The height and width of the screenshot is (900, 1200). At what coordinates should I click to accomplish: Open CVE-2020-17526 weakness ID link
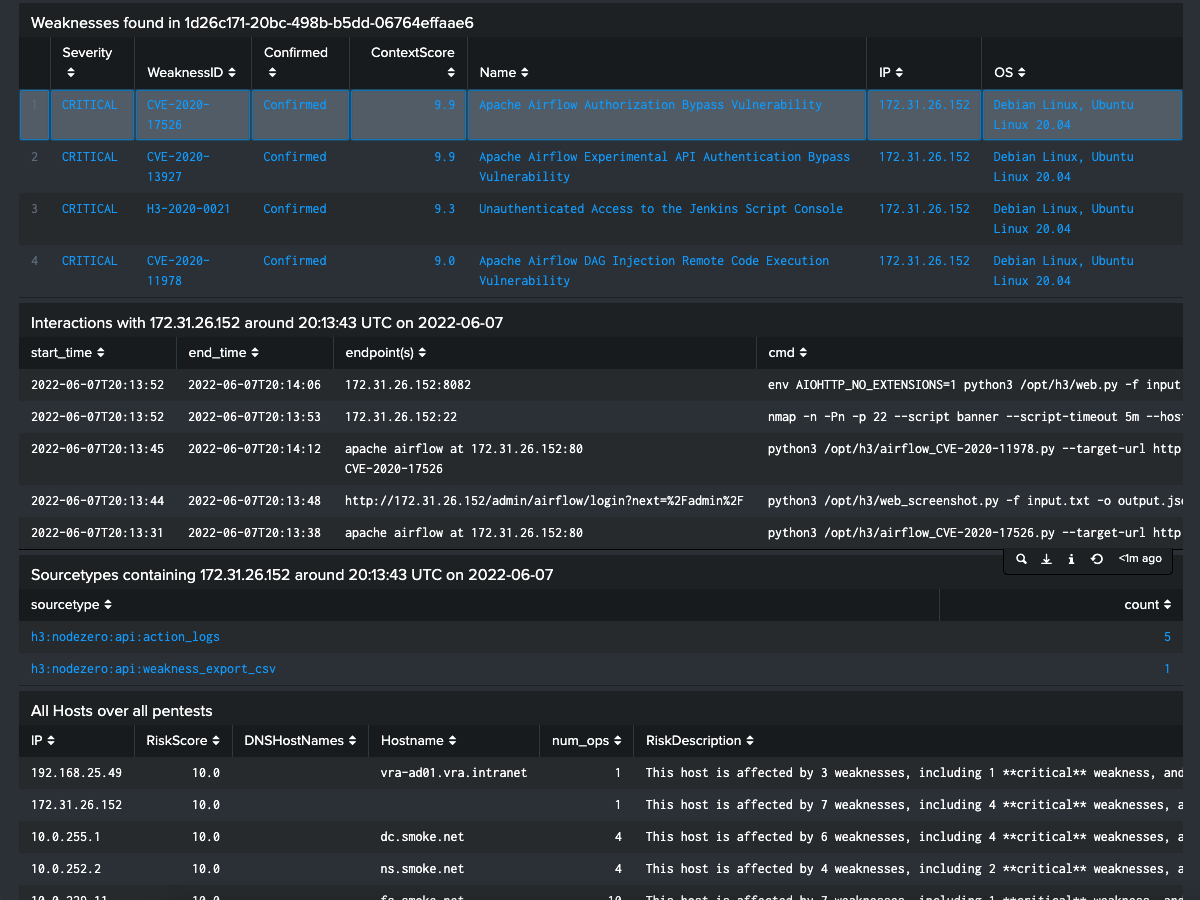click(178, 115)
